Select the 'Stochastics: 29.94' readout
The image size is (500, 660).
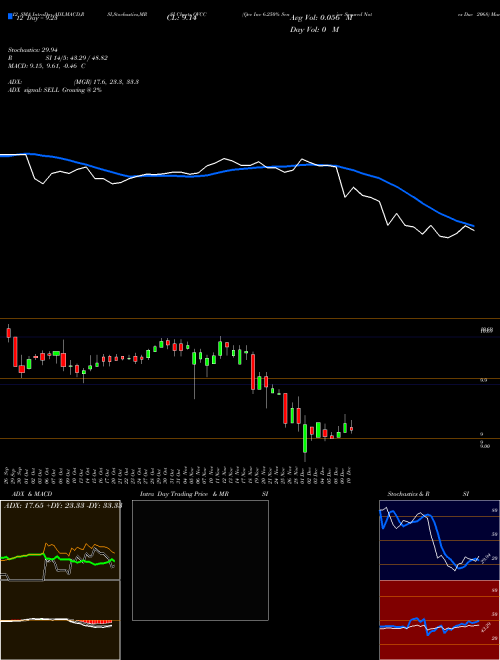[x=32, y=50]
